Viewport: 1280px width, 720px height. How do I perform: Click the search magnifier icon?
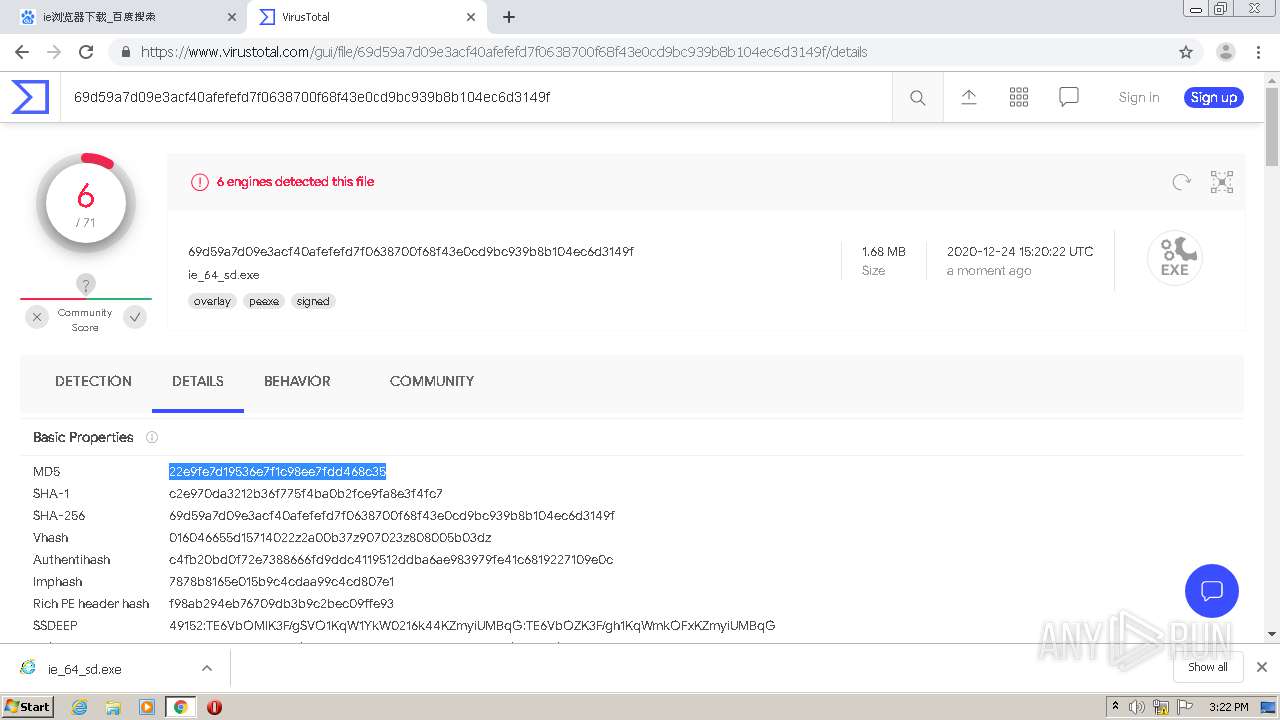tap(917, 97)
